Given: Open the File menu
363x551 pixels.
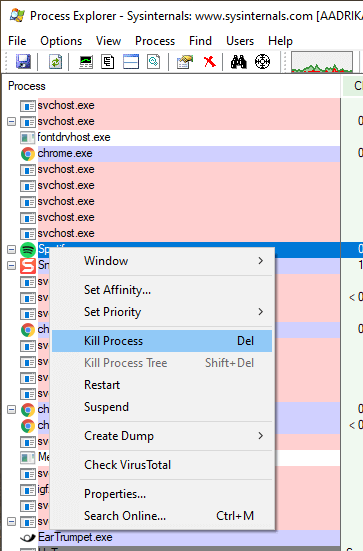Looking at the screenshot, I should 17,41.
